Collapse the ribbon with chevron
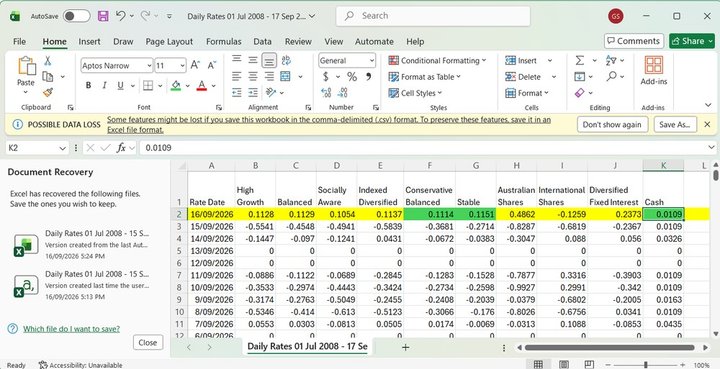Viewport: 720px width, 369px height. (x=708, y=105)
